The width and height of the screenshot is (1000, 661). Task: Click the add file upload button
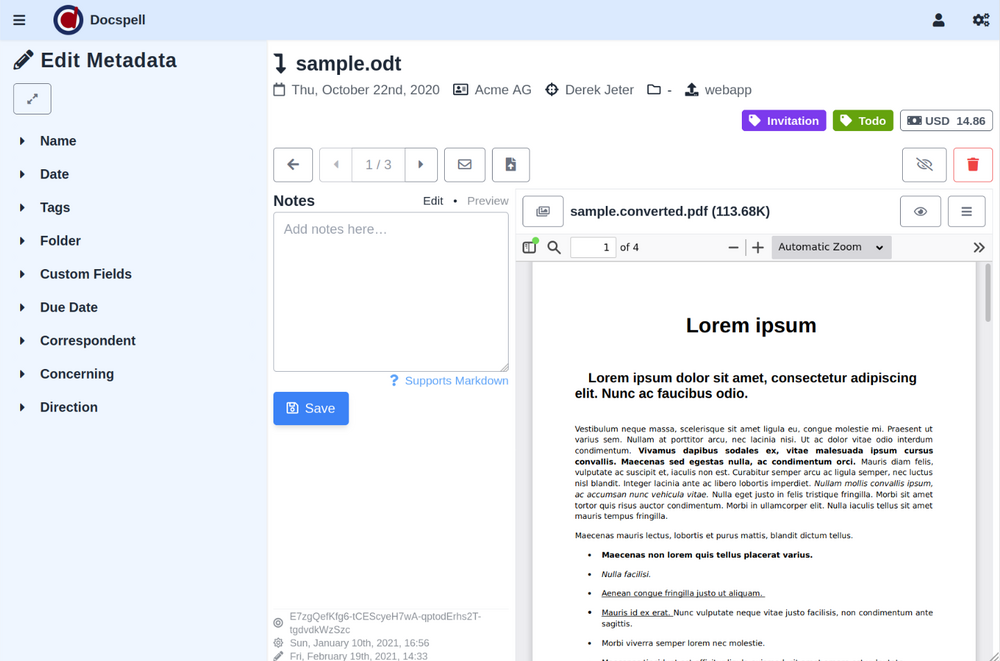[510, 165]
